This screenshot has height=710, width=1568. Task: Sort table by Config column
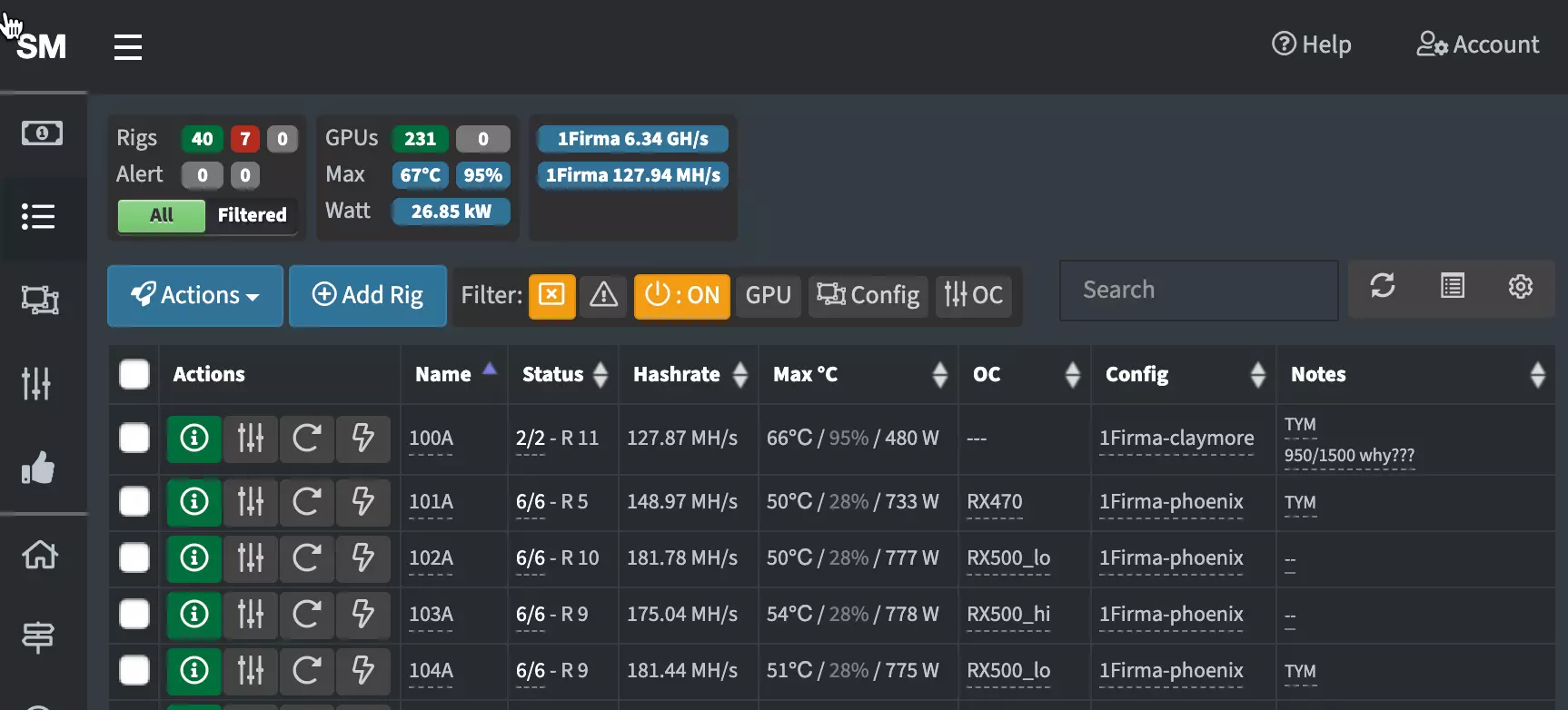pos(1184,374)
